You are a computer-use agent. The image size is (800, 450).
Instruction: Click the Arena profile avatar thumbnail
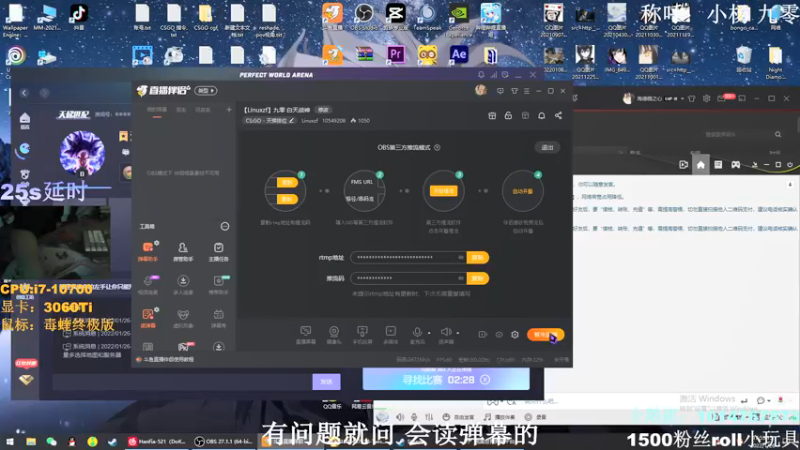(x=82, y=153)
